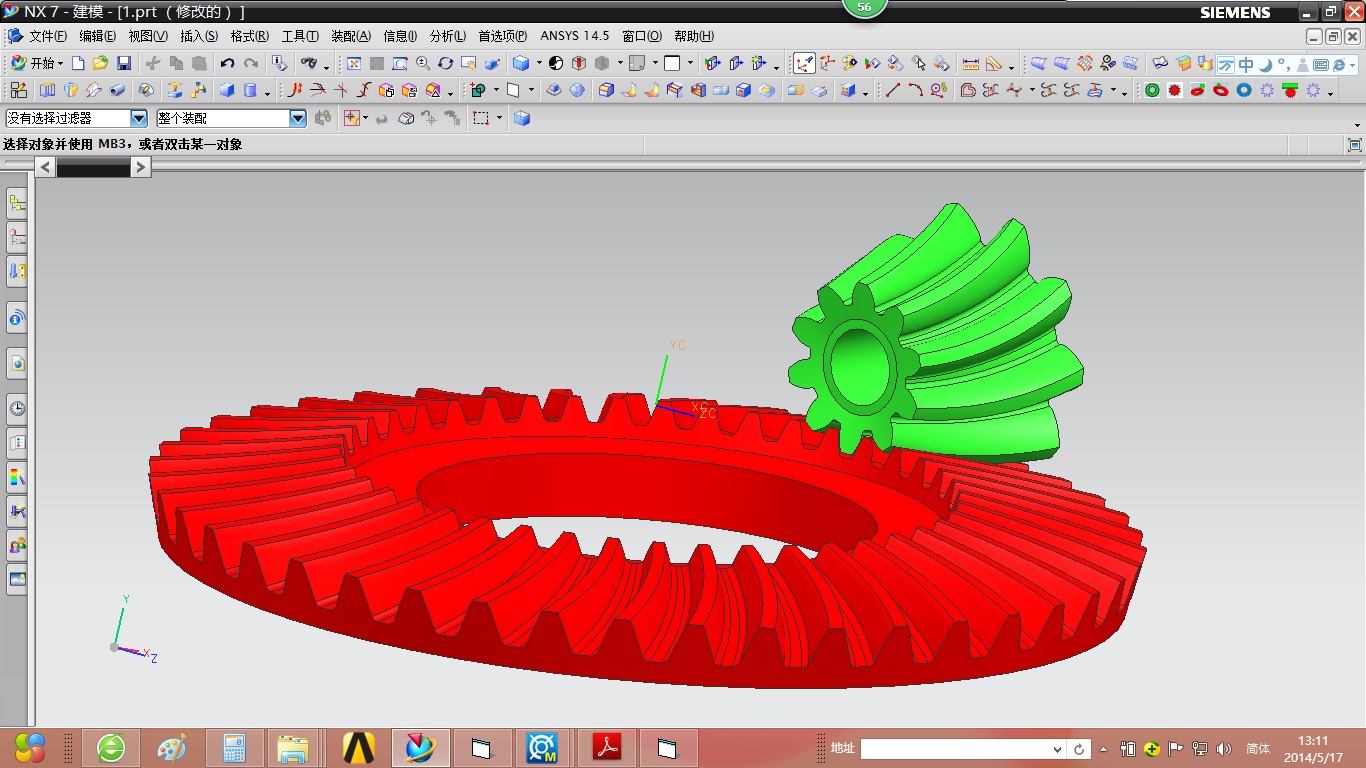Open the Windows Start orb
Screen dimensions: 1366x768
[x=30, y=747]
